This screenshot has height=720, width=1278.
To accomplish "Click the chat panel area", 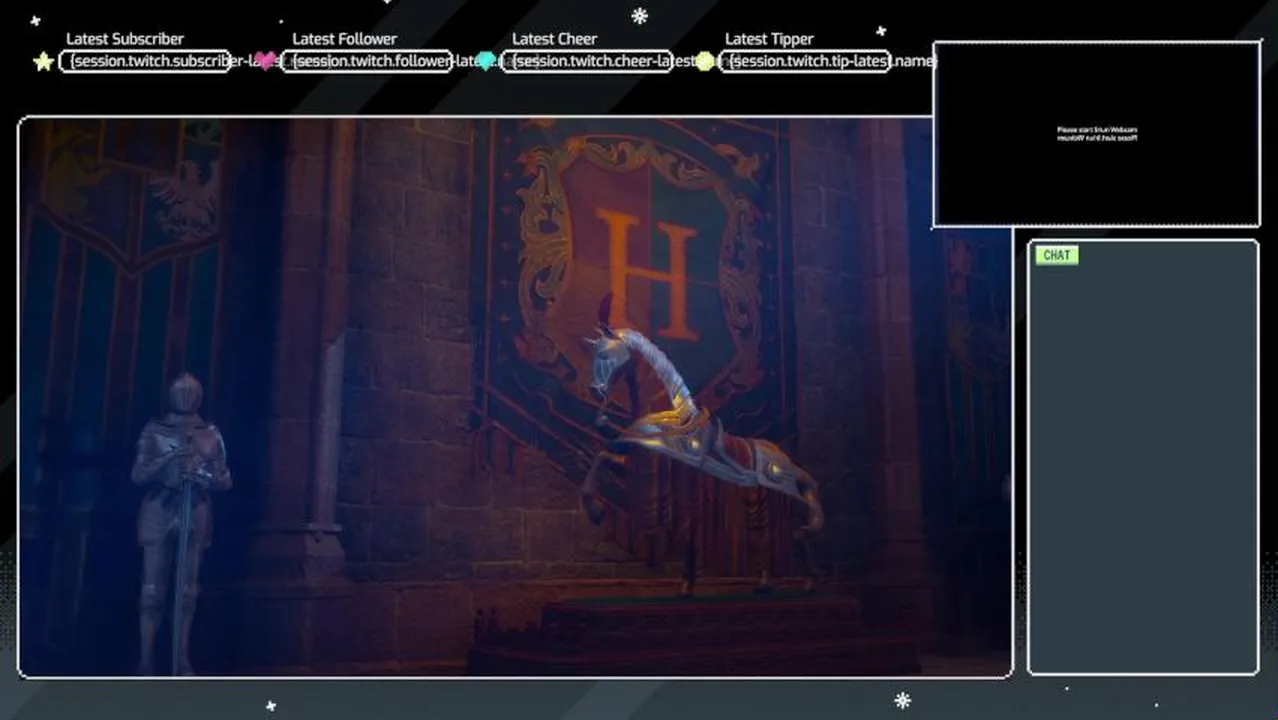I will coord(1143,457).
